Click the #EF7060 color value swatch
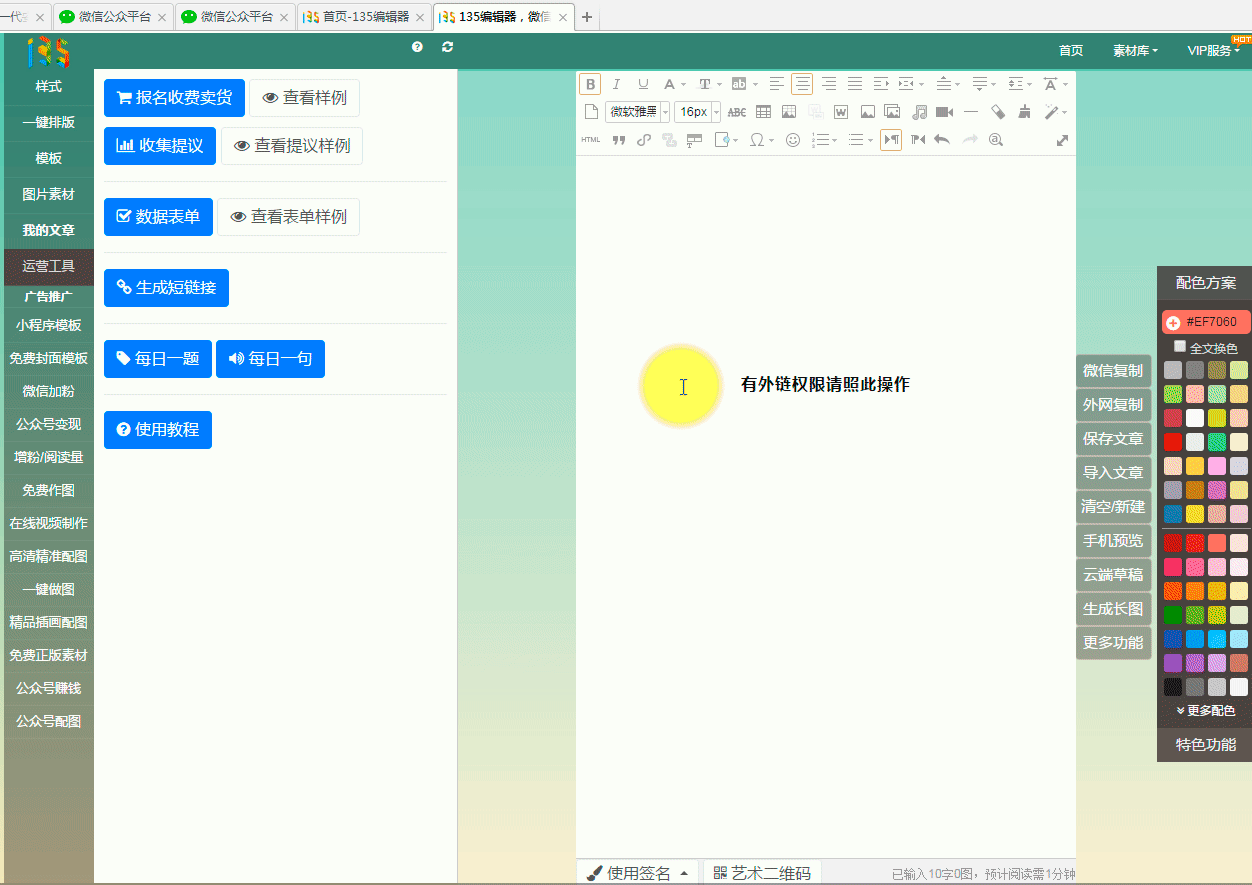This screenshot has height=885, width=1252. tap(1206, 323)
